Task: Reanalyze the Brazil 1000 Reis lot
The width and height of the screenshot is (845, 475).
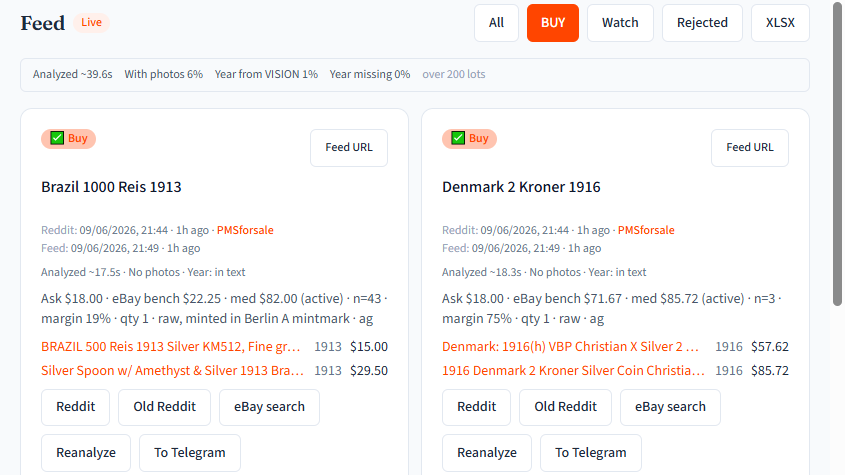Action: (86, 453)
